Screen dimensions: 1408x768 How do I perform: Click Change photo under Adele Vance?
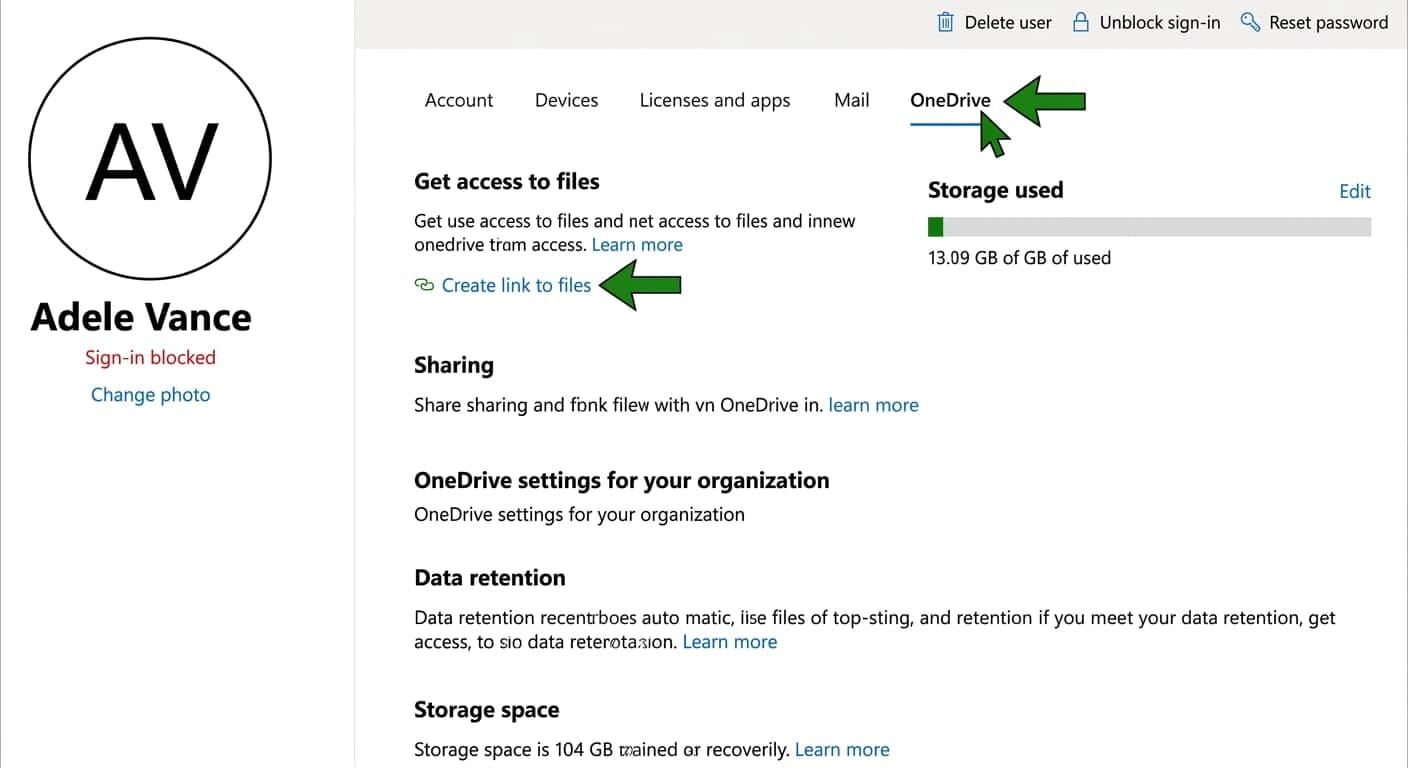click(151, 394)
